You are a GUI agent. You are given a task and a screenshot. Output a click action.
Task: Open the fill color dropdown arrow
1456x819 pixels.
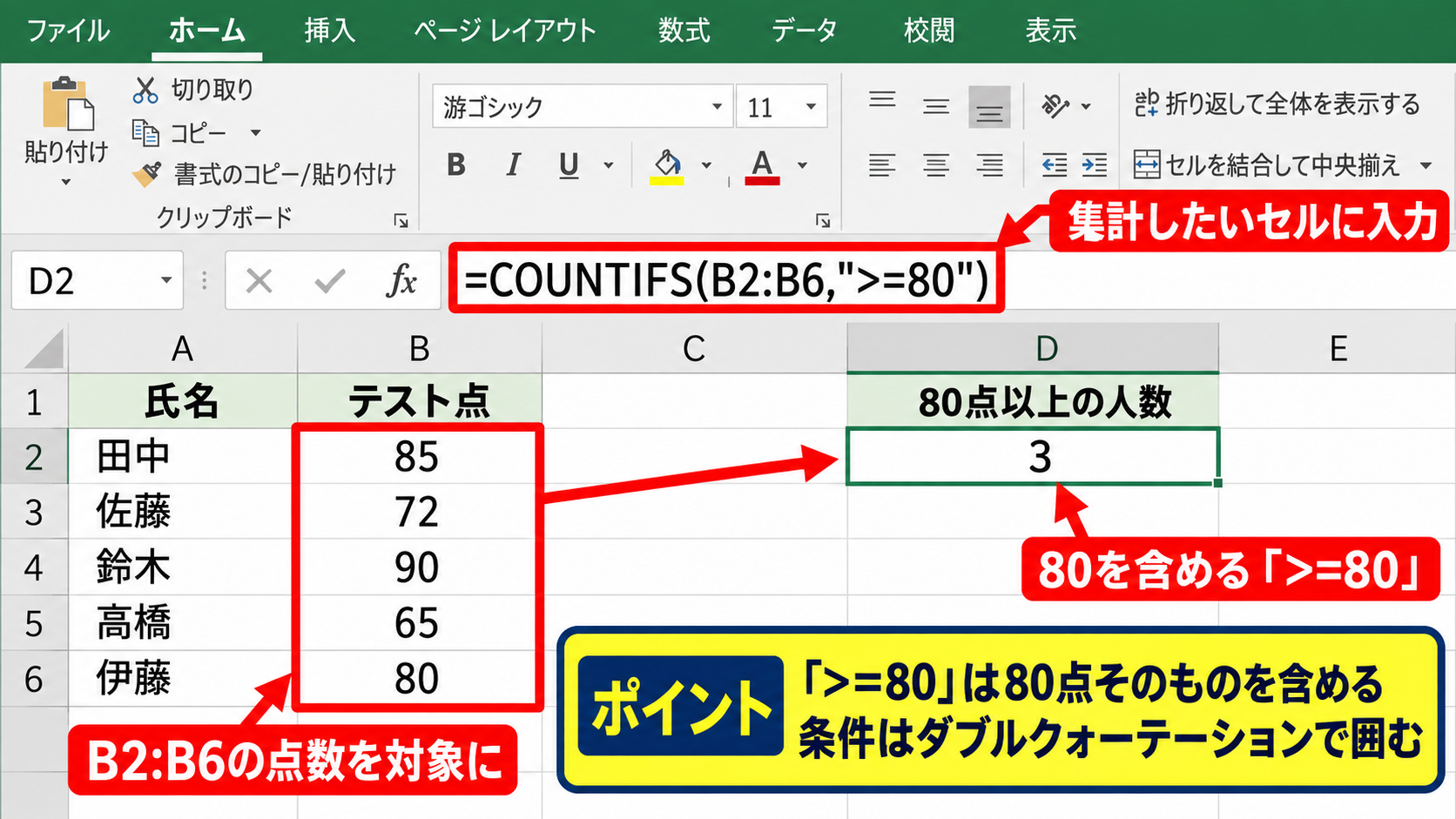[706, 165]
